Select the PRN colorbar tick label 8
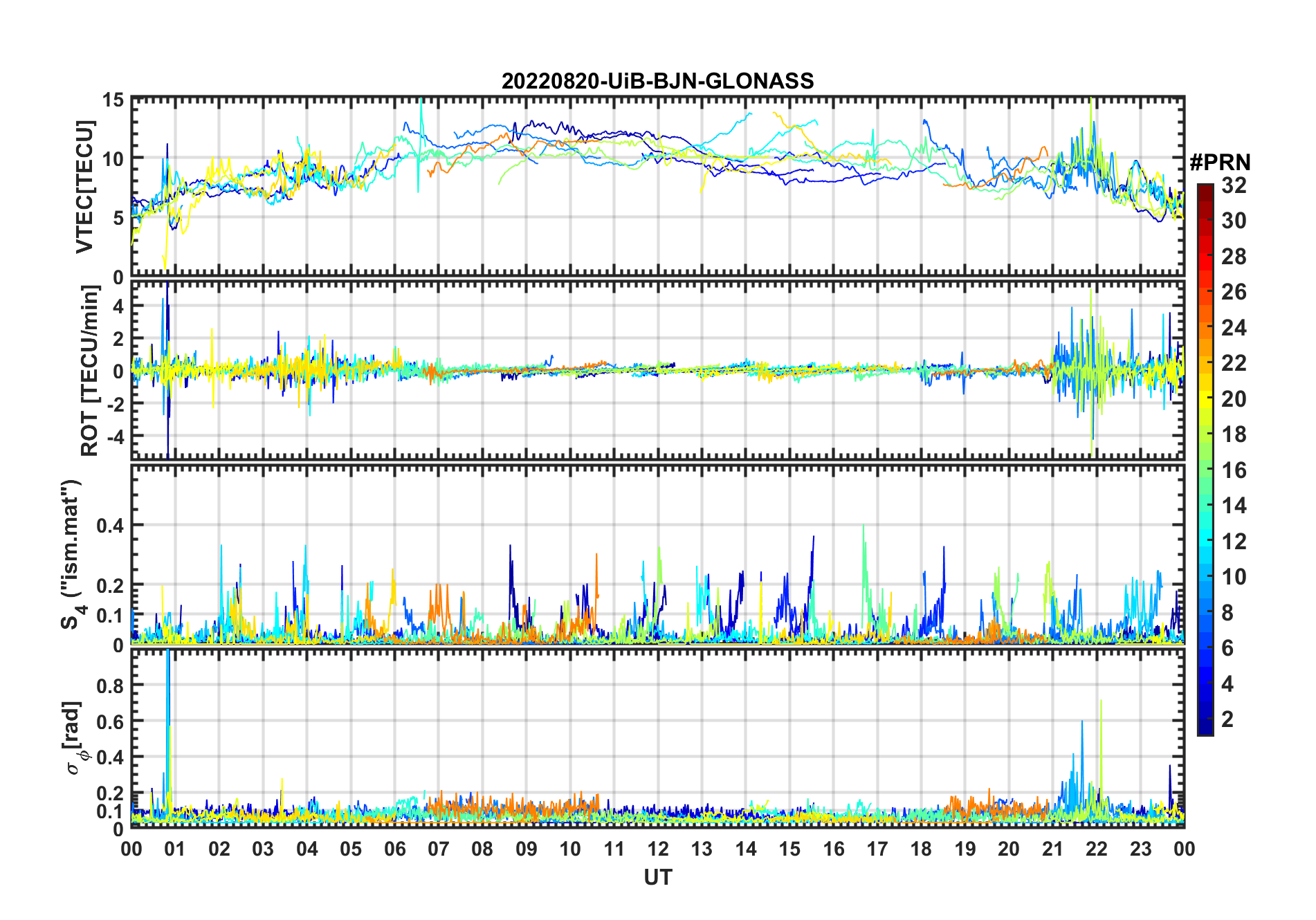This screenshot has width=1316, height=920. pyautogui.click(x=1227, y=613)
